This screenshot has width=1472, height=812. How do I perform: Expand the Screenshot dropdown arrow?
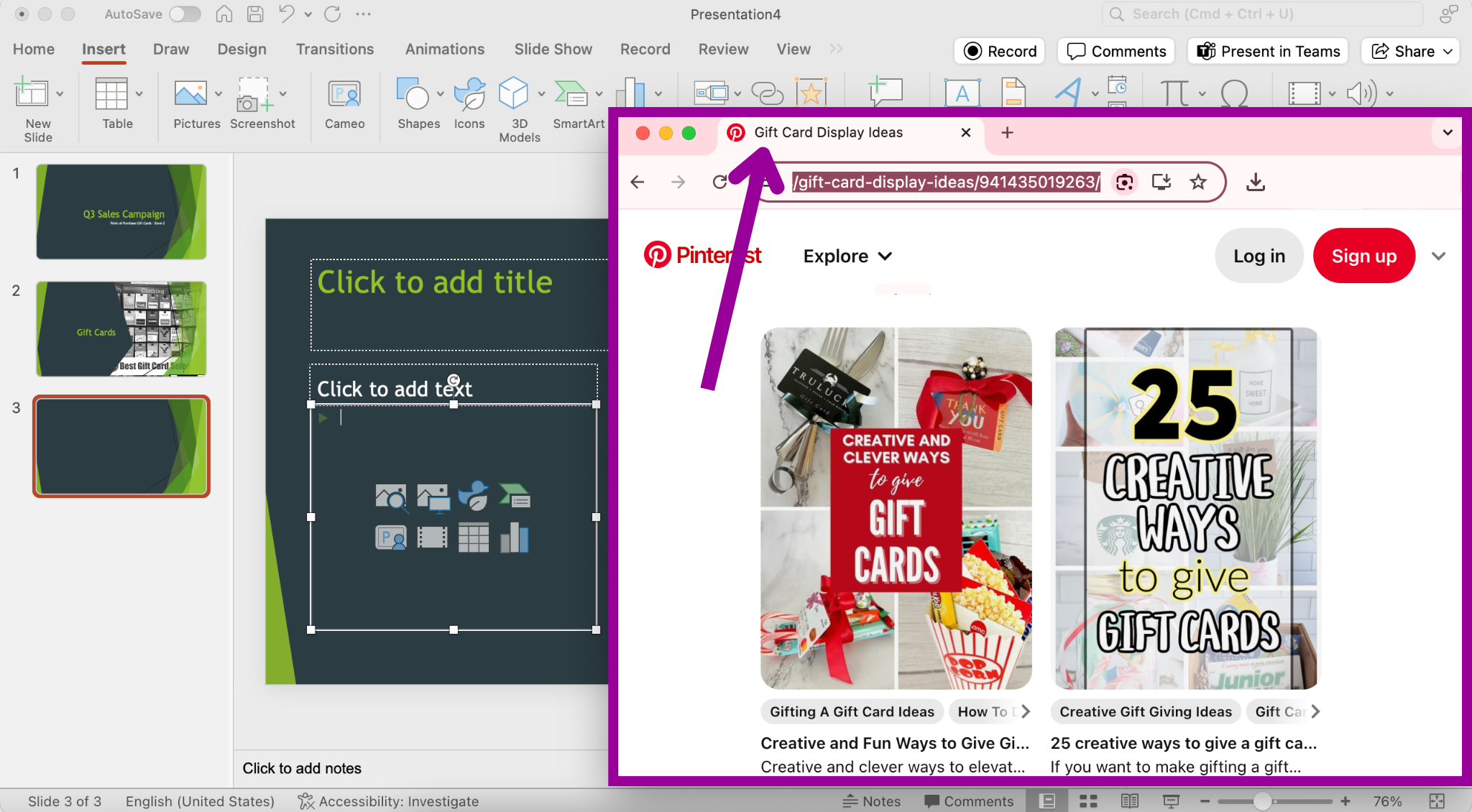[x=283, y=93]
